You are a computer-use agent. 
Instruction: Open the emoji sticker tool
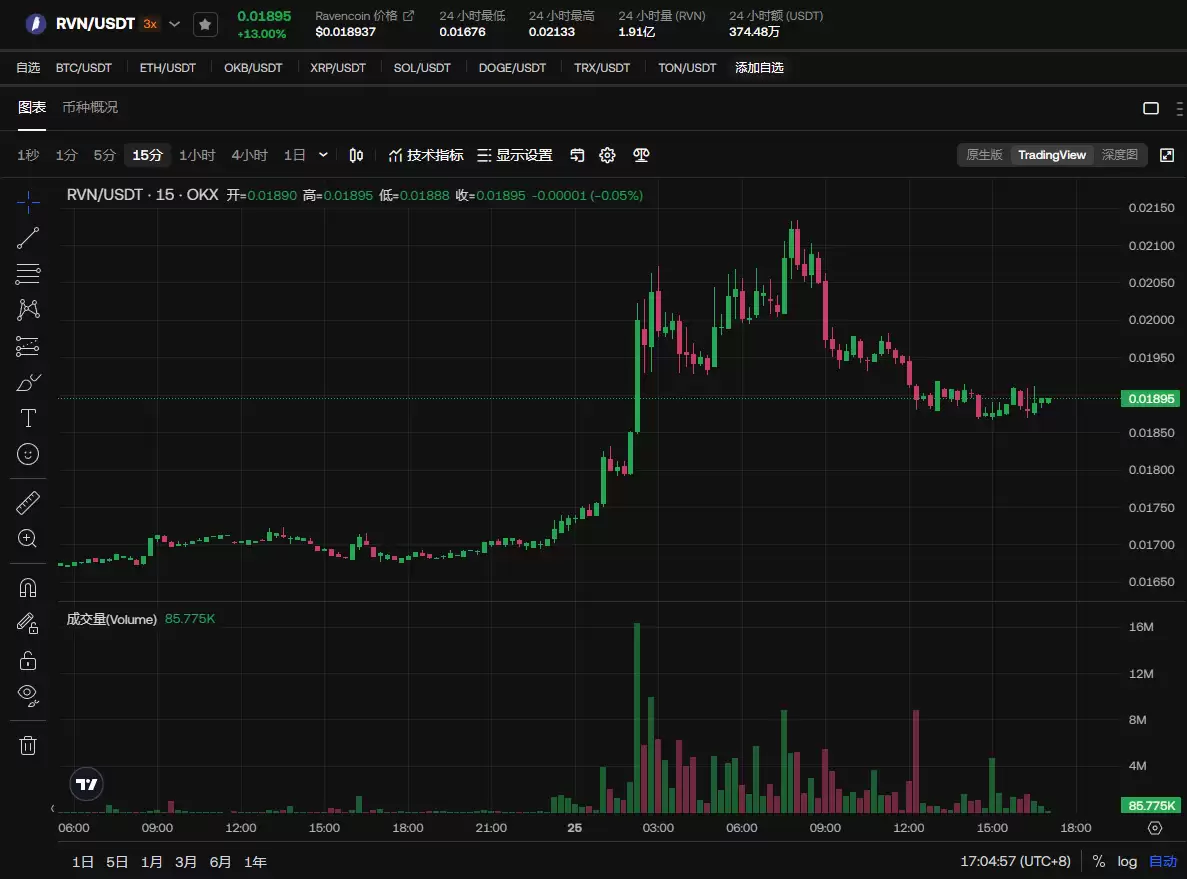pos(28,454)
